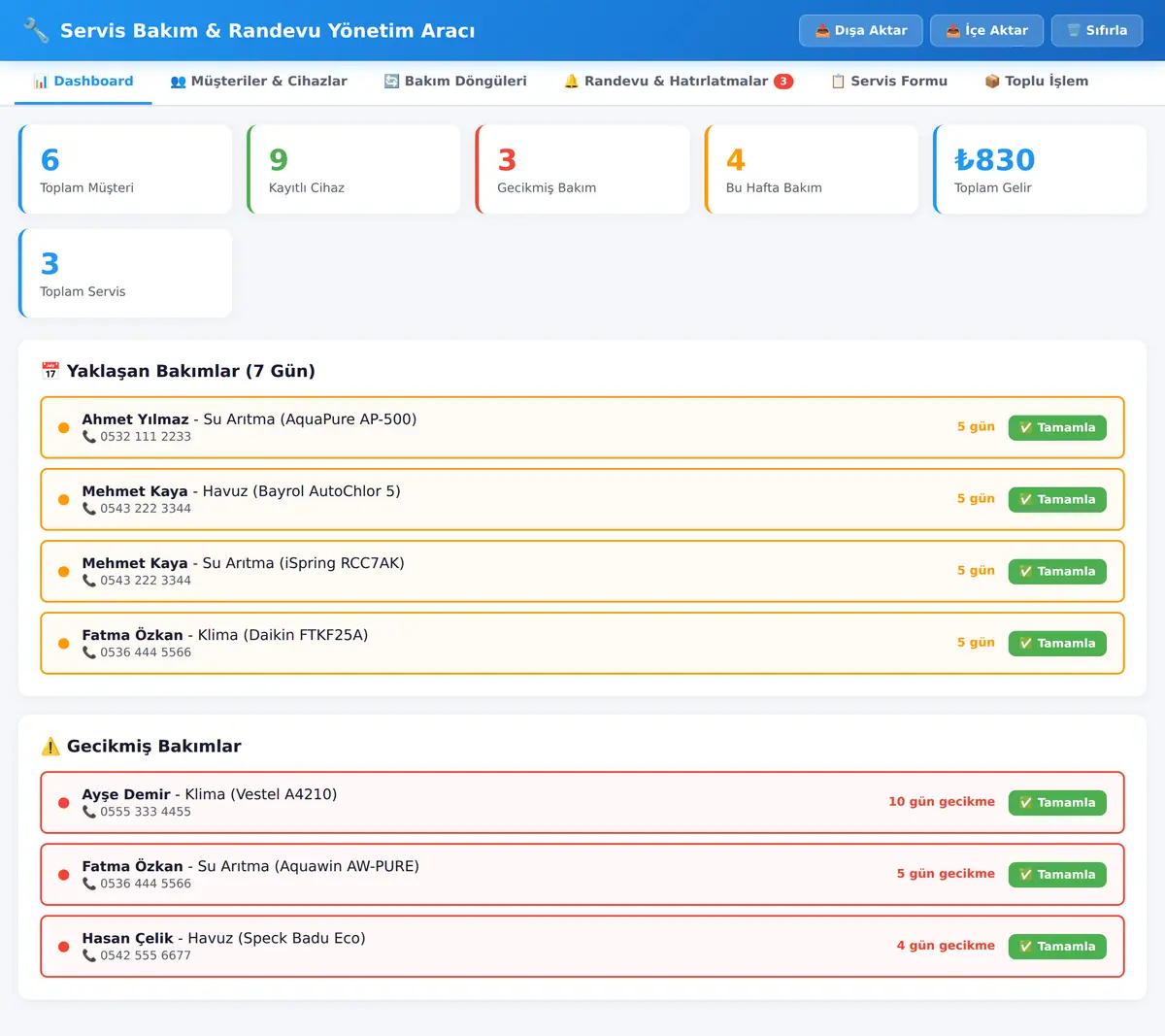Click the İçe Aktar import button
This screenshot has height=1036, width=1165.
[x=987, y=30]
